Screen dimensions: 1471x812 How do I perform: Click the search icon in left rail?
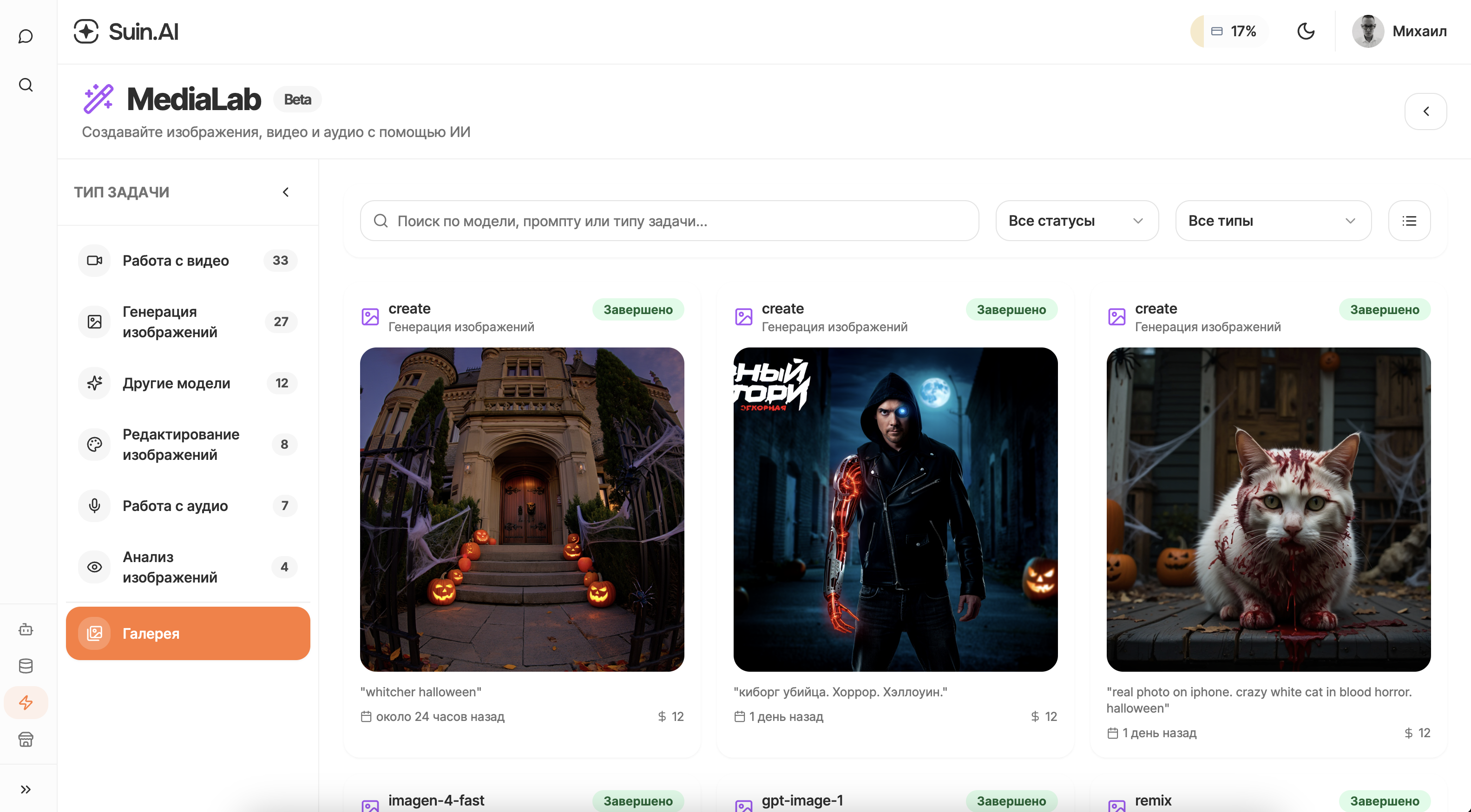coord(26,85)
